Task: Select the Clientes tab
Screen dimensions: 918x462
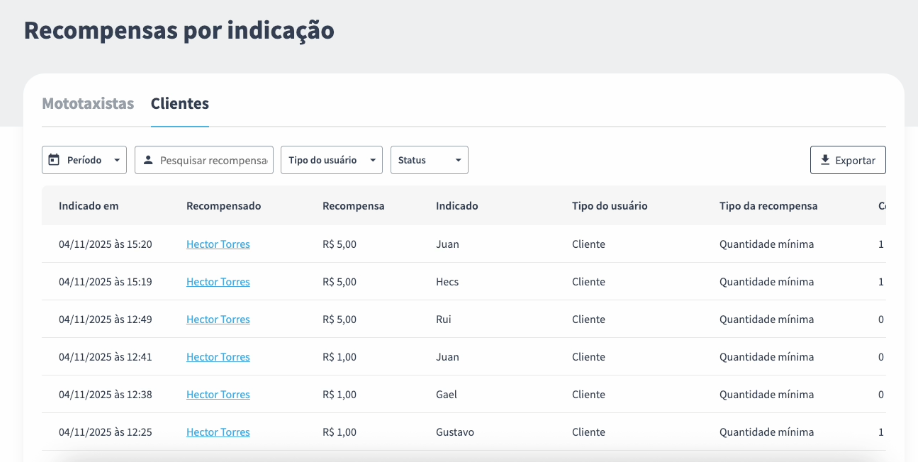Action: point(180,104)
